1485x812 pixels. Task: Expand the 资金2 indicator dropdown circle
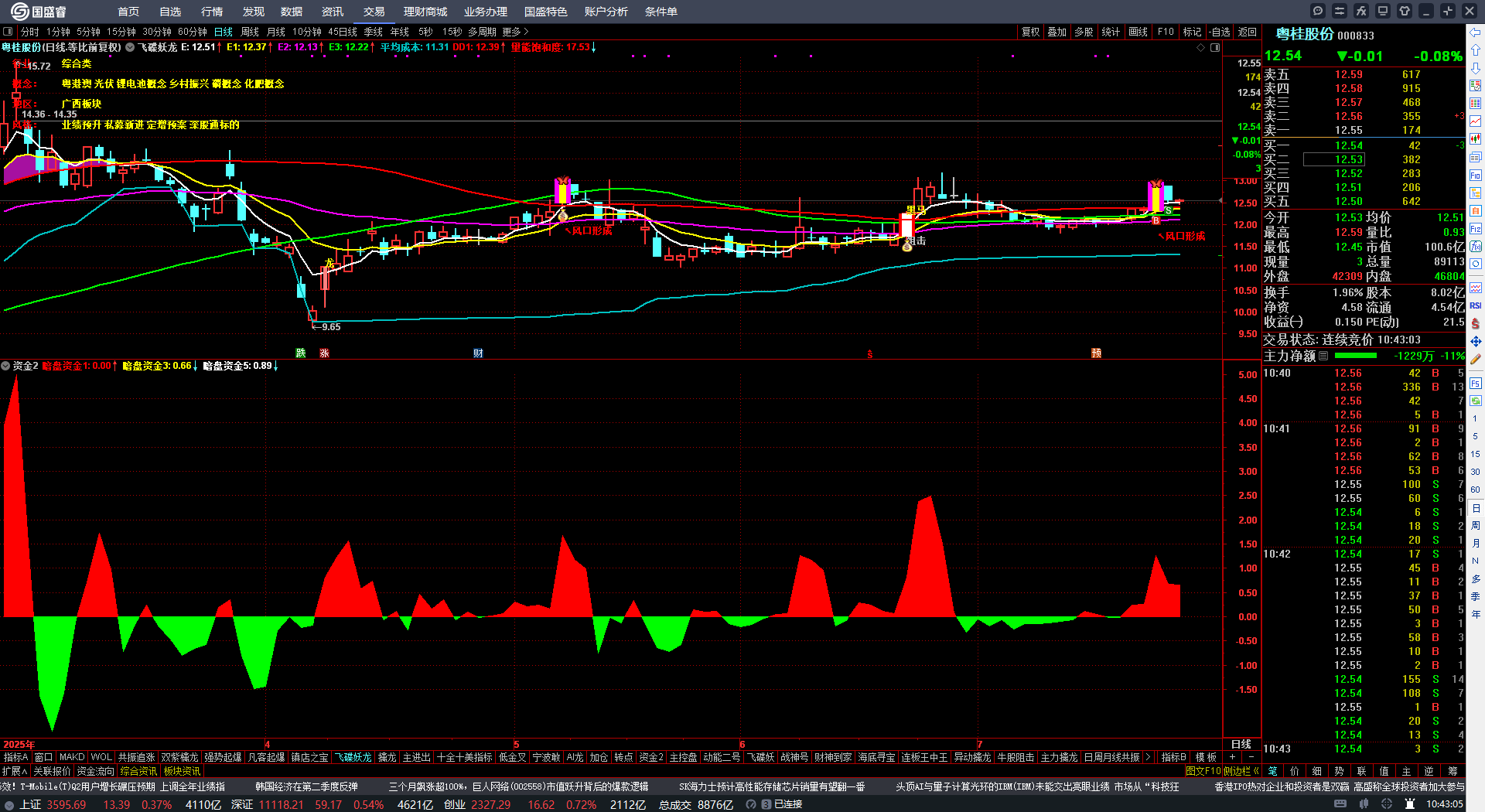5,366
